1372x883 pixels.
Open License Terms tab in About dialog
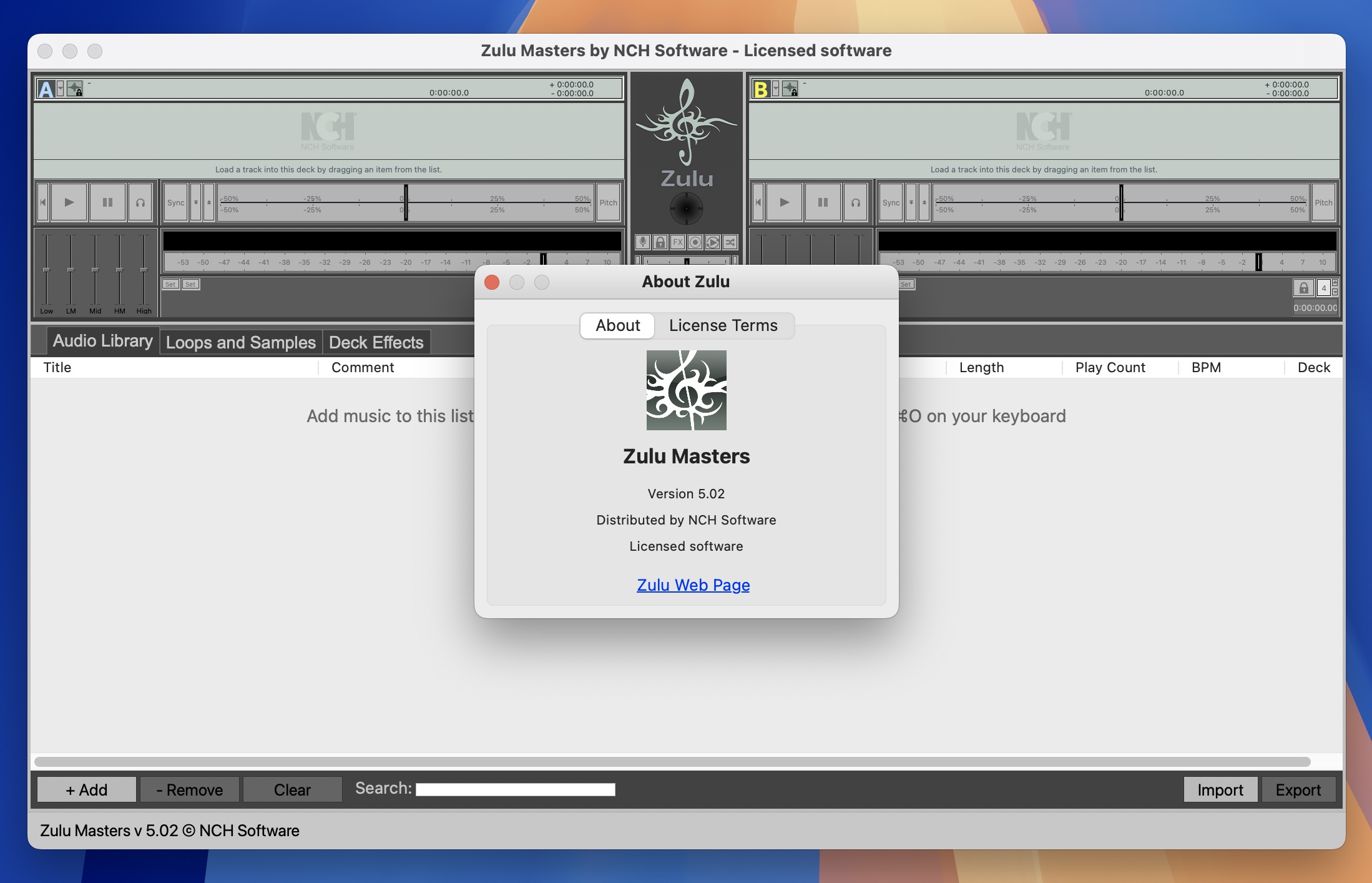tap(723, 325)
